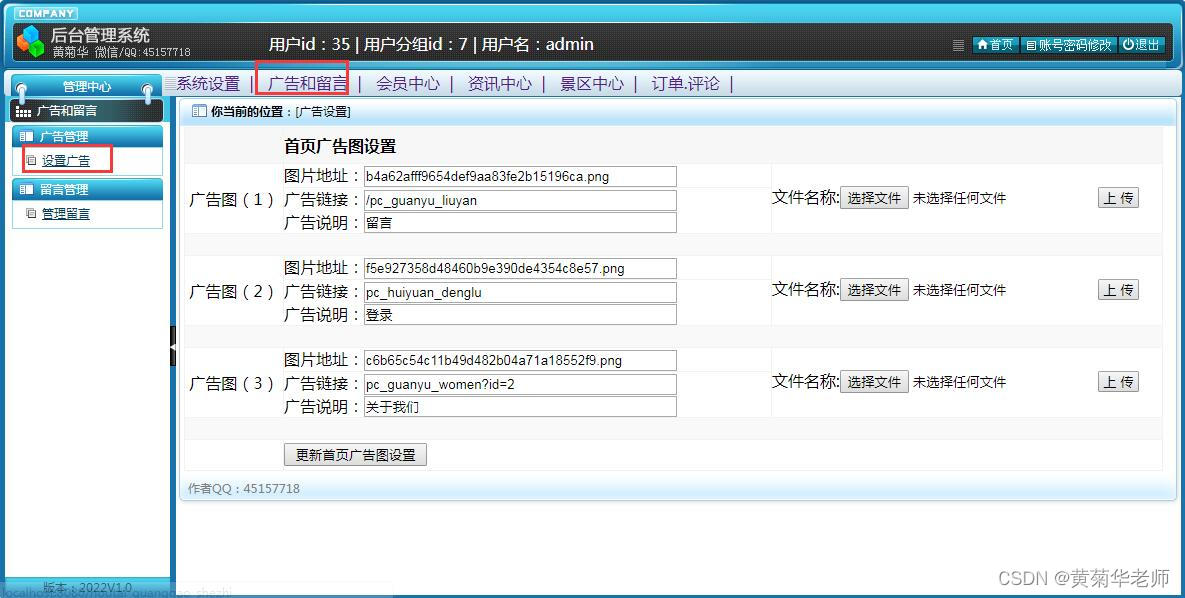
Task: Click 上传 button for 广告图 1
Action: click(1118, 198)
